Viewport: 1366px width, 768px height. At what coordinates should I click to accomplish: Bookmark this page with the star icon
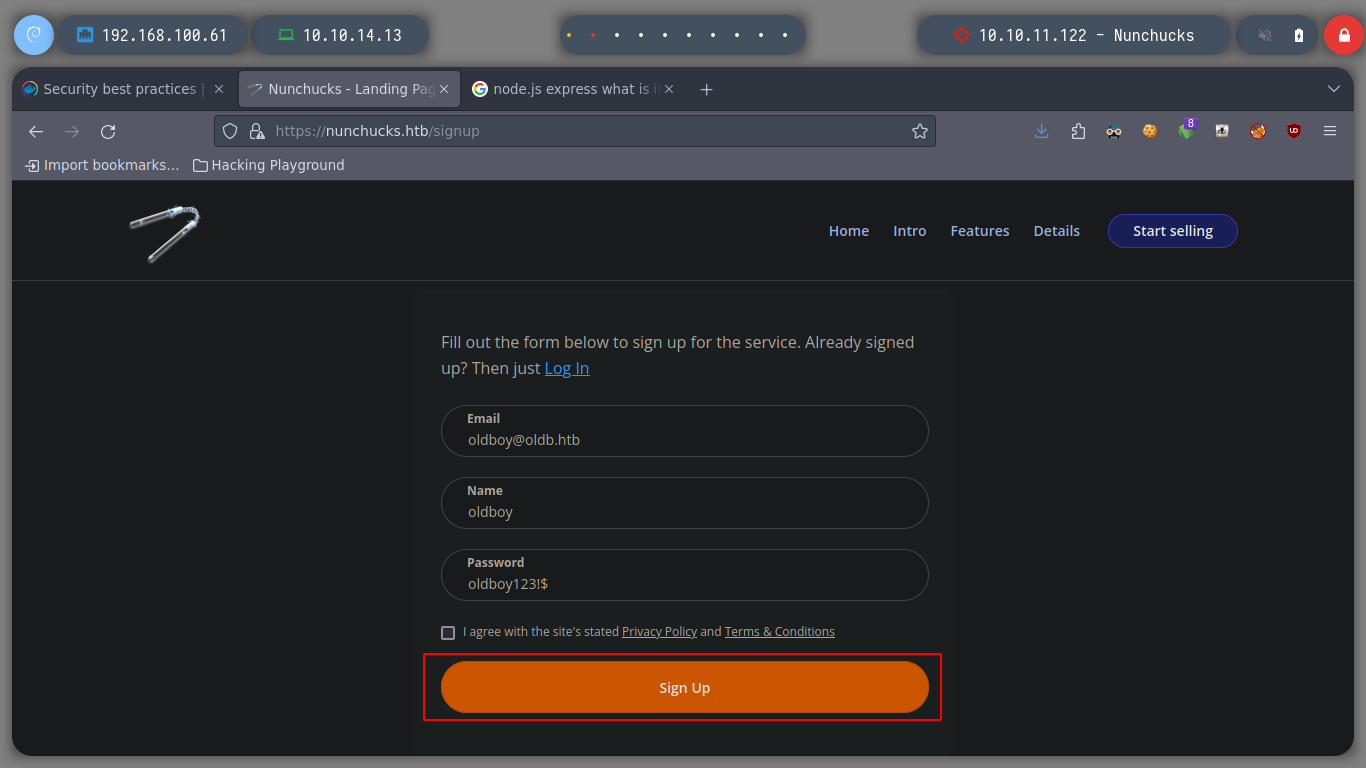[x=919, y=131]
